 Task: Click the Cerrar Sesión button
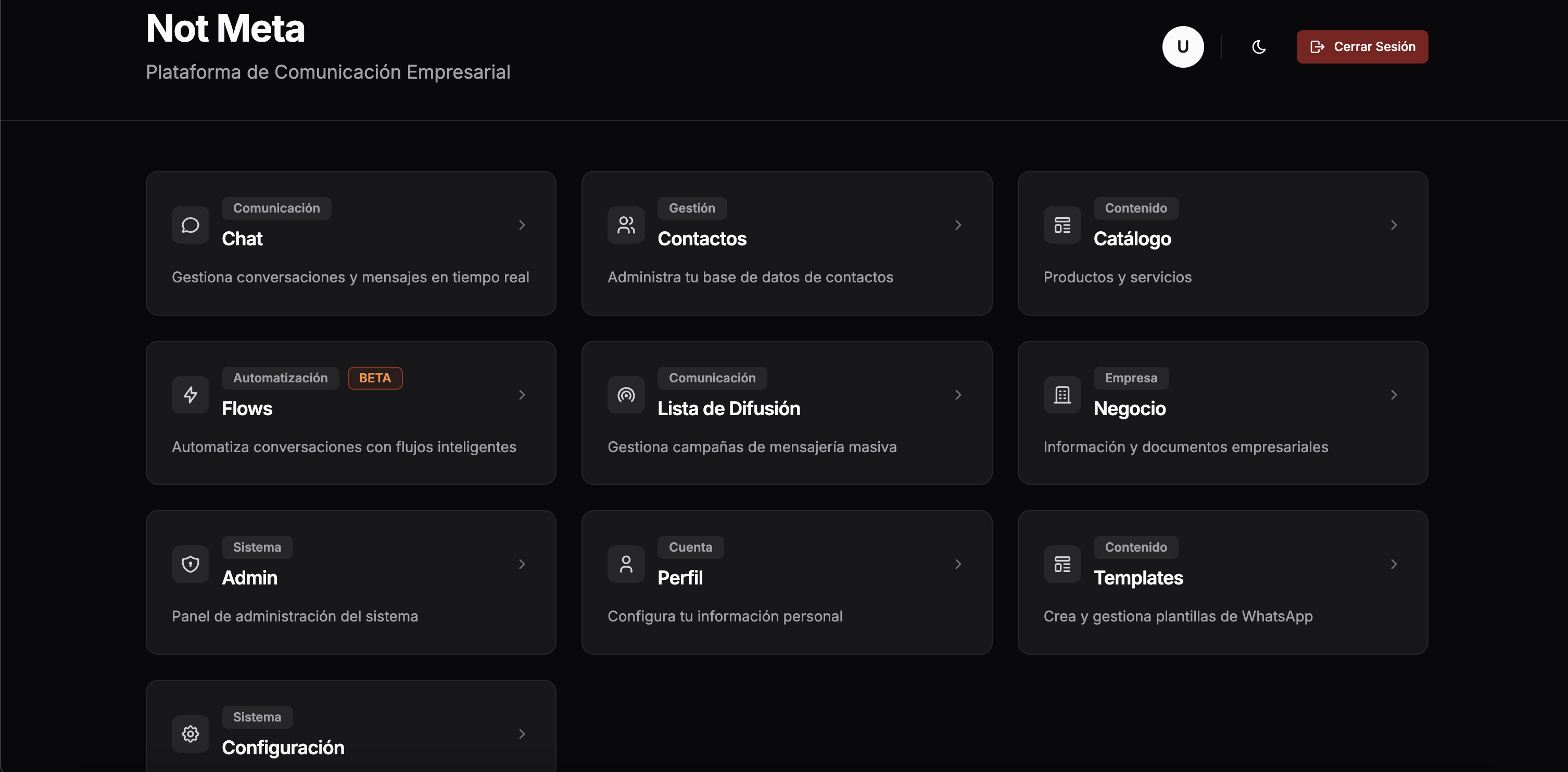pyautogui.click(x=1362, y=46)
